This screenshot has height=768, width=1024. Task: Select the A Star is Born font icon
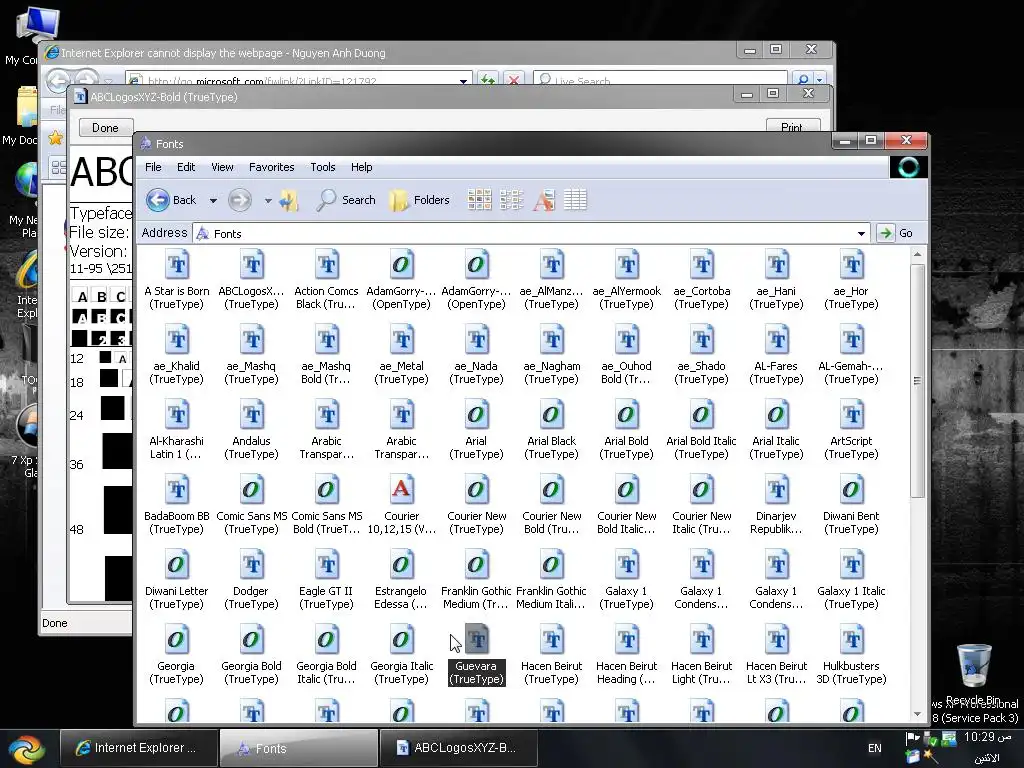(x=177, y=265)
